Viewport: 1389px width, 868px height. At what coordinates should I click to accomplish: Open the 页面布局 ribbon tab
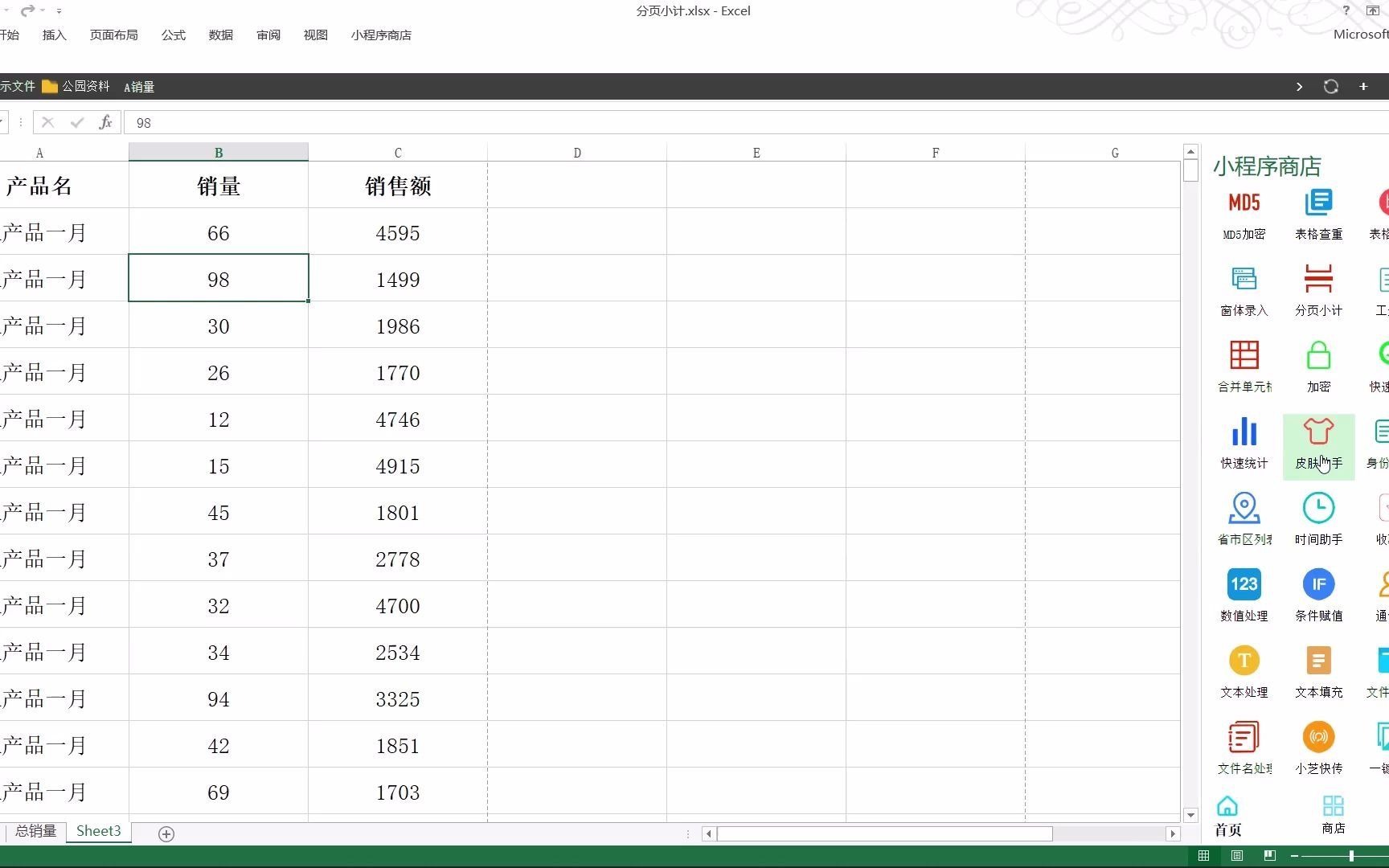[113, 35]
